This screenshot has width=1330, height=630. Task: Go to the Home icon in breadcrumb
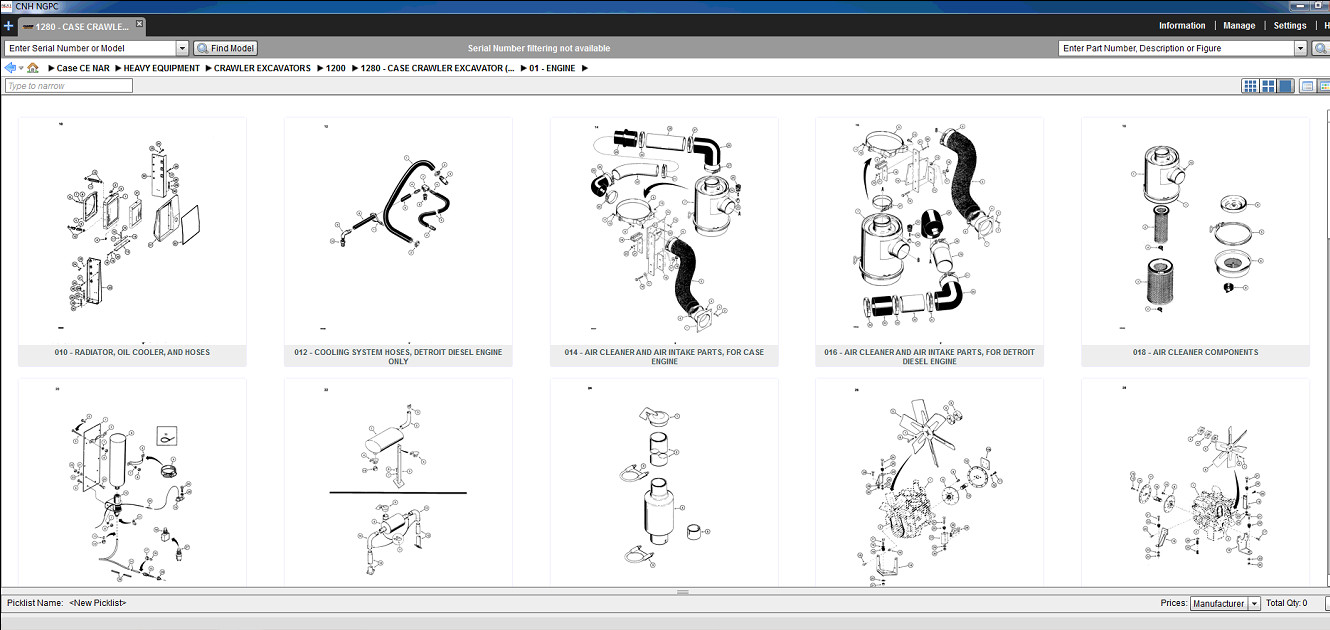(x=33, y=68)
